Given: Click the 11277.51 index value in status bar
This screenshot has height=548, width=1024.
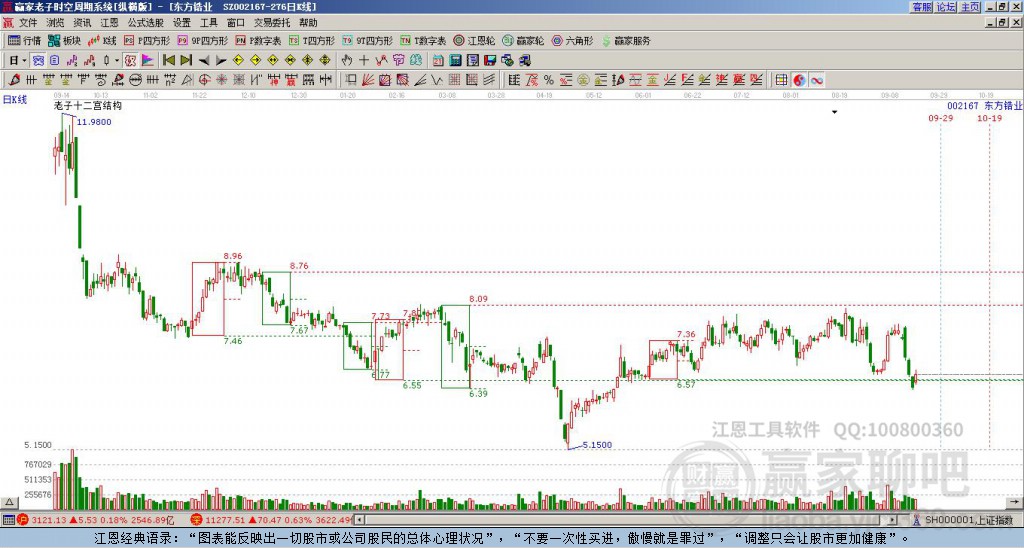Looking at the screenshot, I should (x=223, y=520).
